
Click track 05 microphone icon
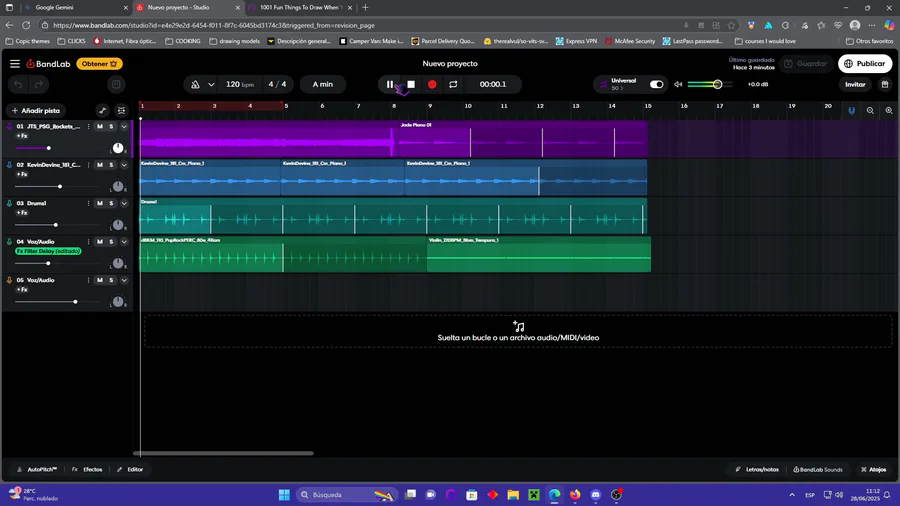(x=9, y=280)
